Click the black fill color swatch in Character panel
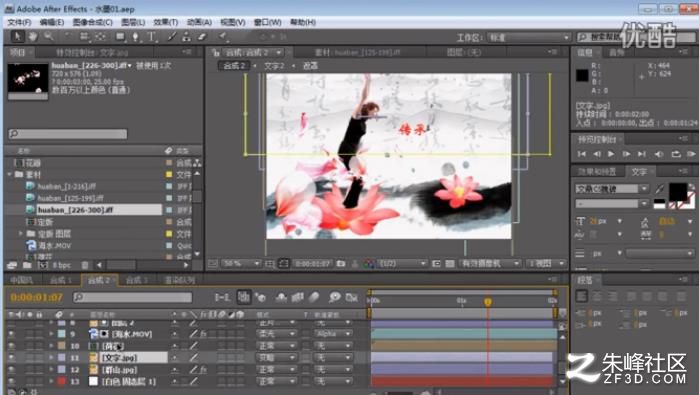Screen dimensions: 699x395 678,192
